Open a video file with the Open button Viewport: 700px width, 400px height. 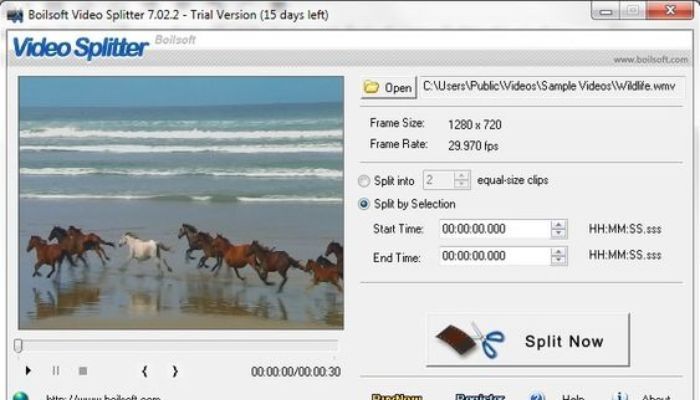coord(388,87)
